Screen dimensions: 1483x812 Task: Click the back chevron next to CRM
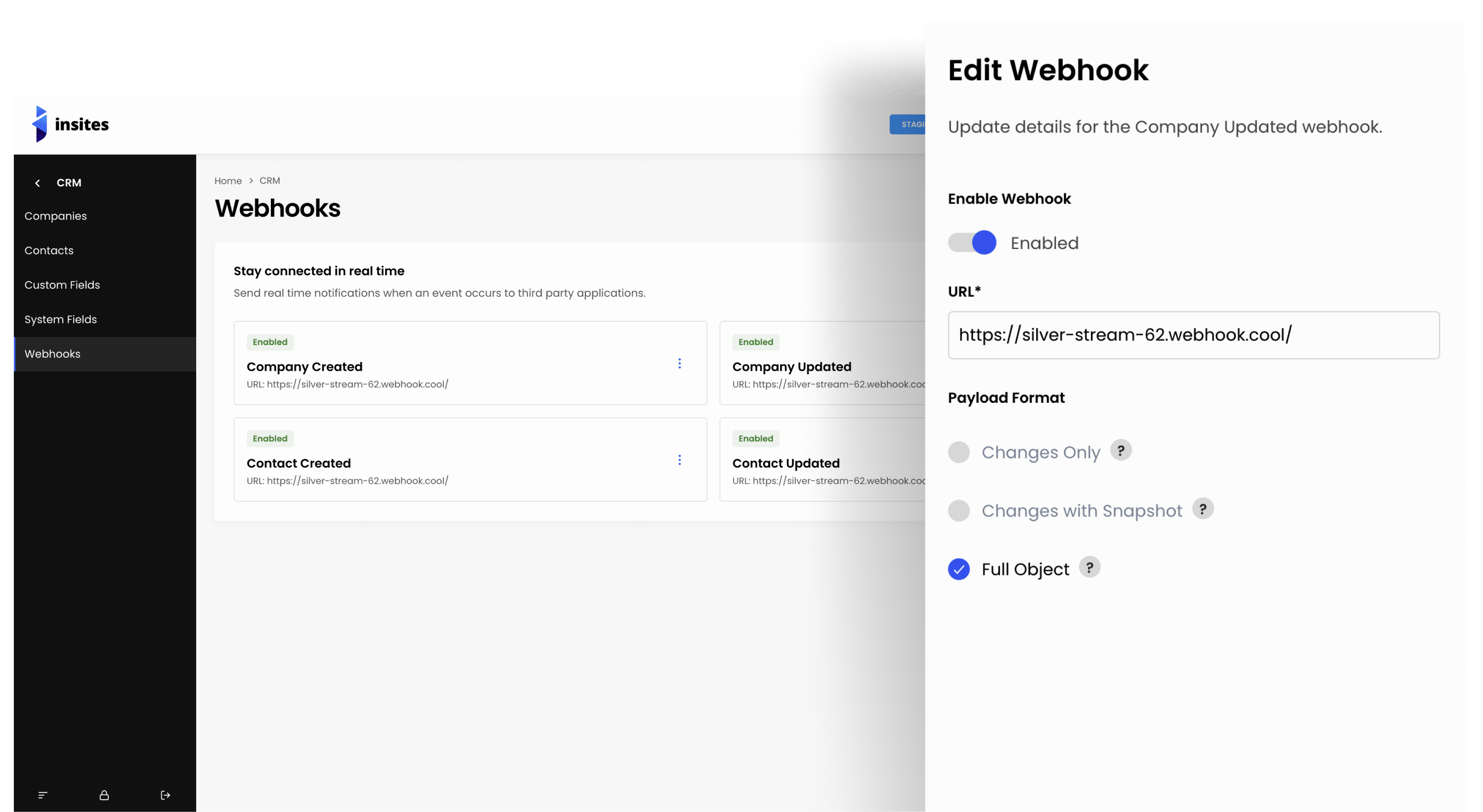tap(38, 183)
